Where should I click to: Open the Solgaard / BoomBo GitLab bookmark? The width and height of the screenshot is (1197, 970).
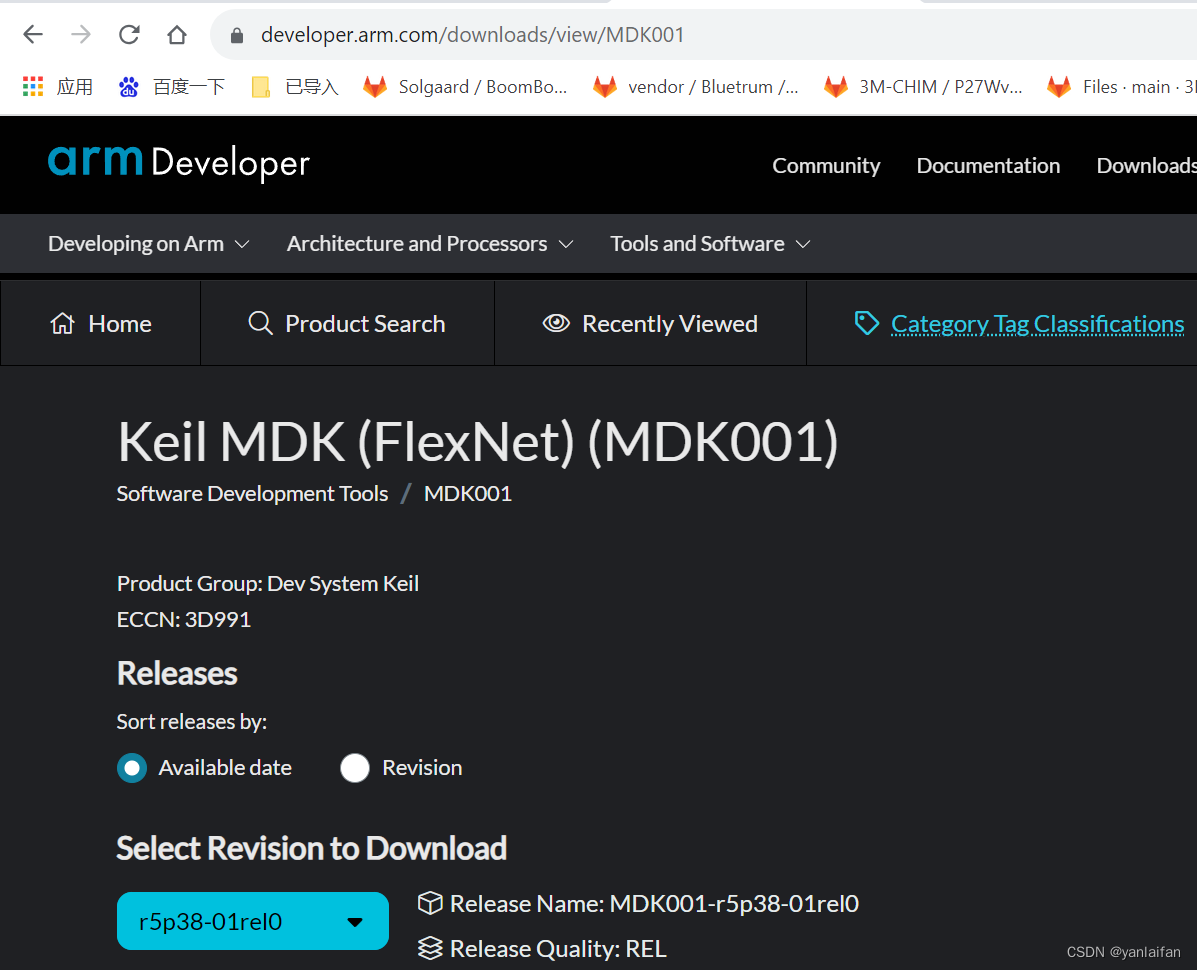465,87
